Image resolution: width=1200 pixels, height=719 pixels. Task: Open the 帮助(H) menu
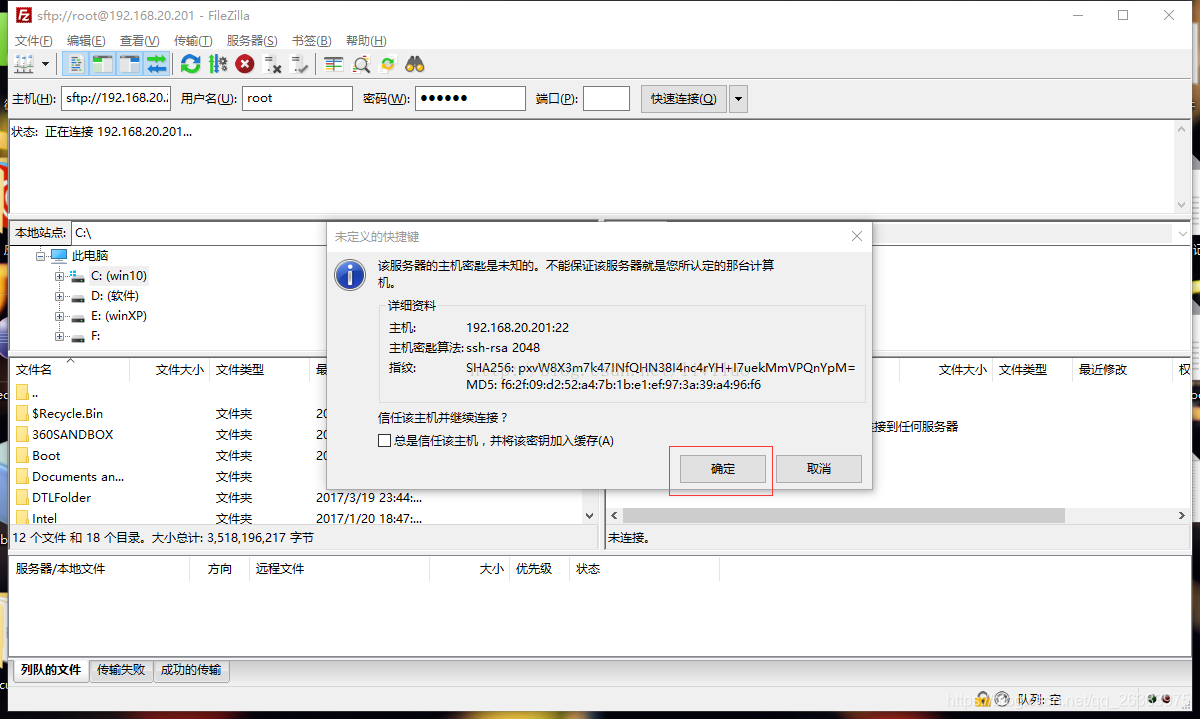365,40
